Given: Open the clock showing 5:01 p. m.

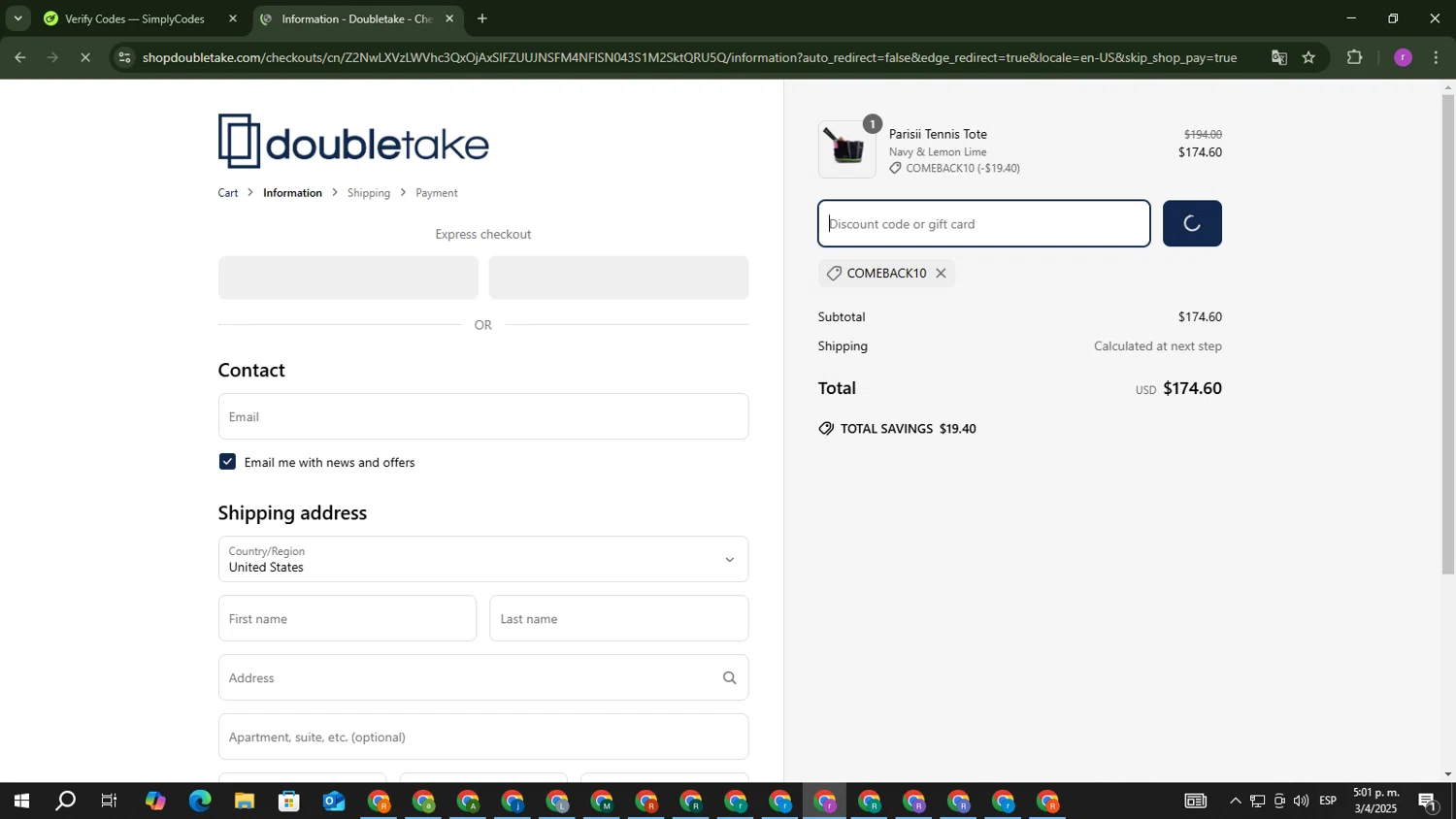Looking at the screenshot, I should [1376, 802].
